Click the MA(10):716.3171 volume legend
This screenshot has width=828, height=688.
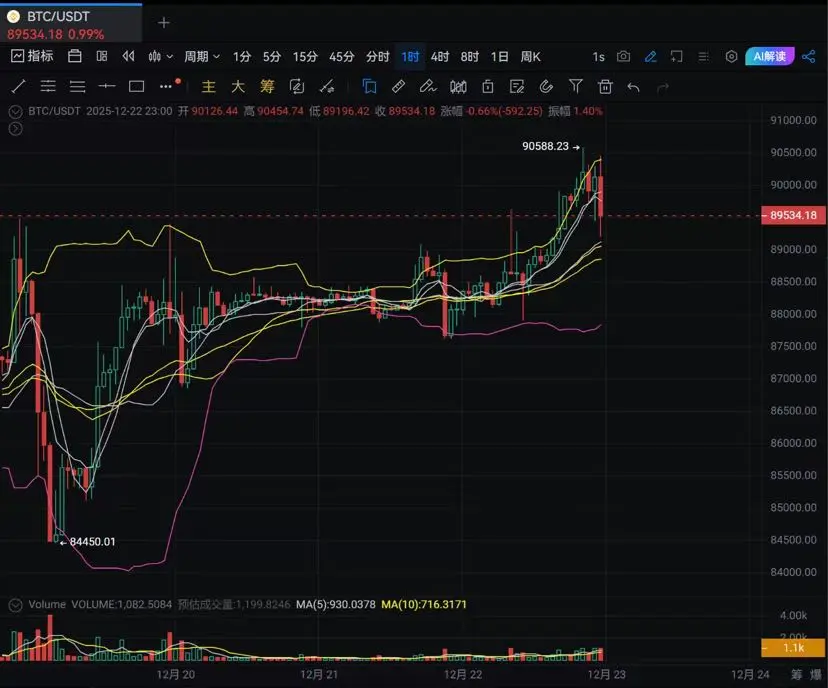click(424, 605)
